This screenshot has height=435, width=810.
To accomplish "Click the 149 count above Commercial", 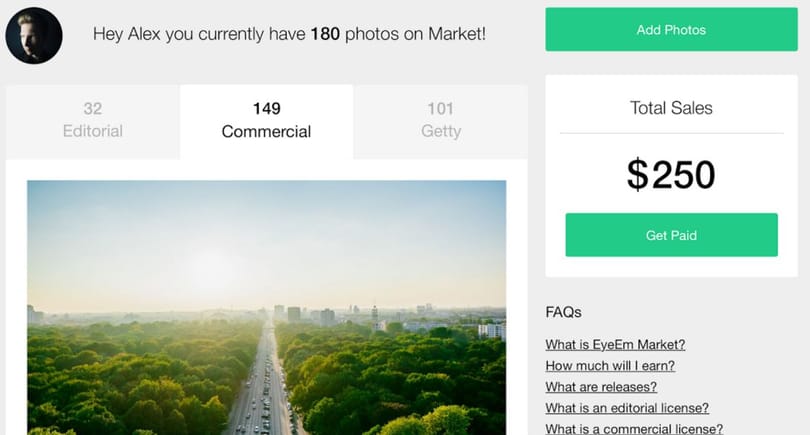I will coord(267,108).
